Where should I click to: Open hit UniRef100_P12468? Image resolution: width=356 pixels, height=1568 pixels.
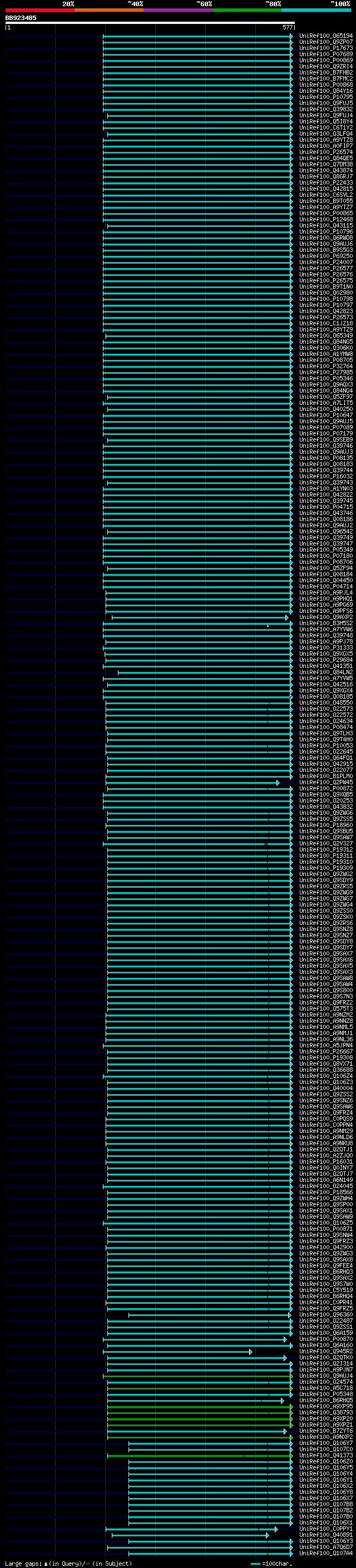coord(326,219)
